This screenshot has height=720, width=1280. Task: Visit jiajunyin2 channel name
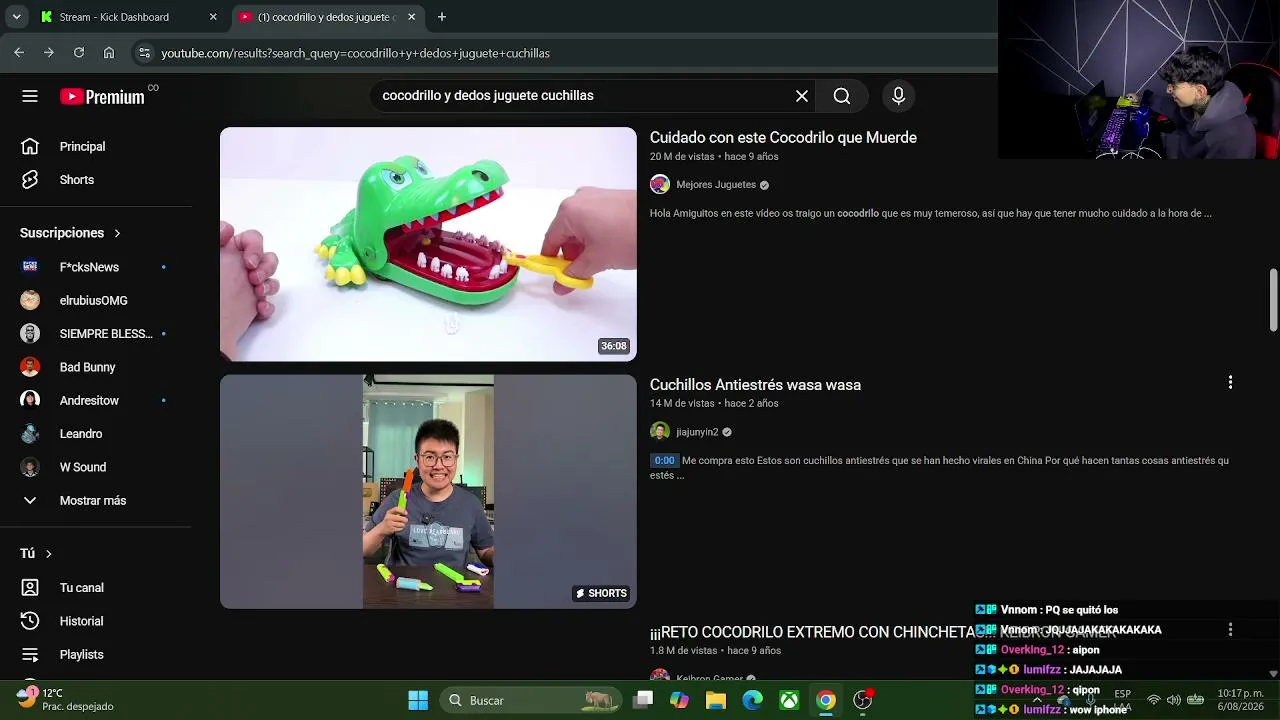click(x=697, y=432)
